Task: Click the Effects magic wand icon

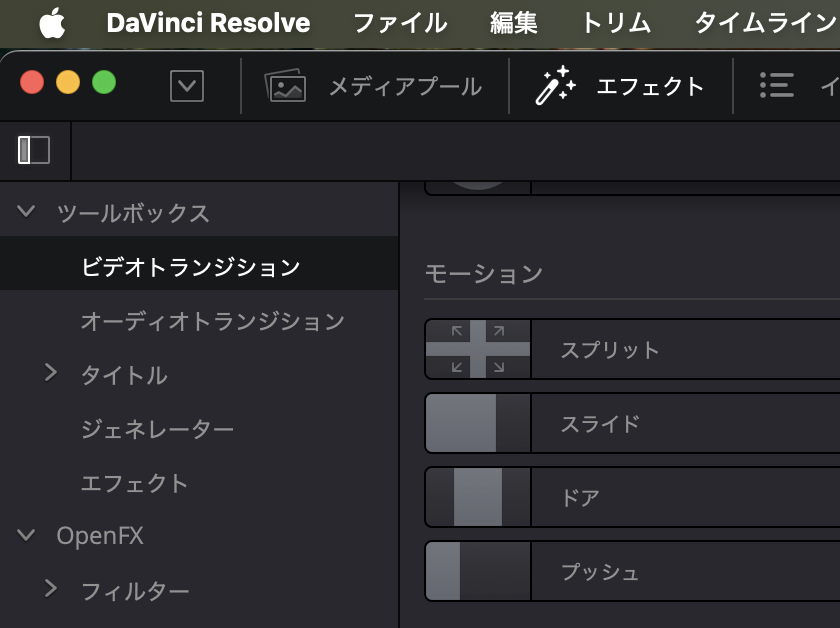Action: [x=555, y=87]
